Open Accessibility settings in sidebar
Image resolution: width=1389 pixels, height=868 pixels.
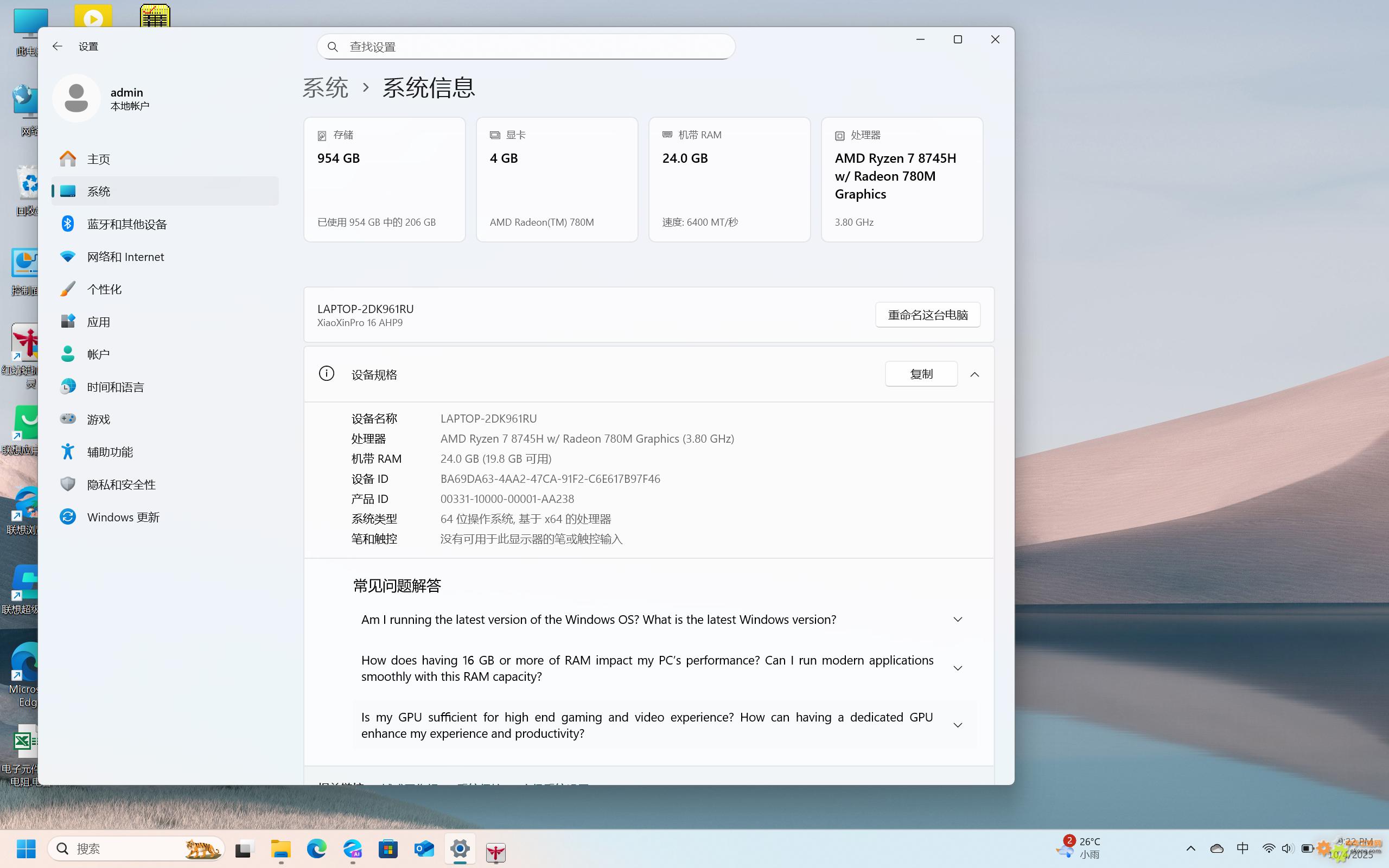tap(110, 452)
